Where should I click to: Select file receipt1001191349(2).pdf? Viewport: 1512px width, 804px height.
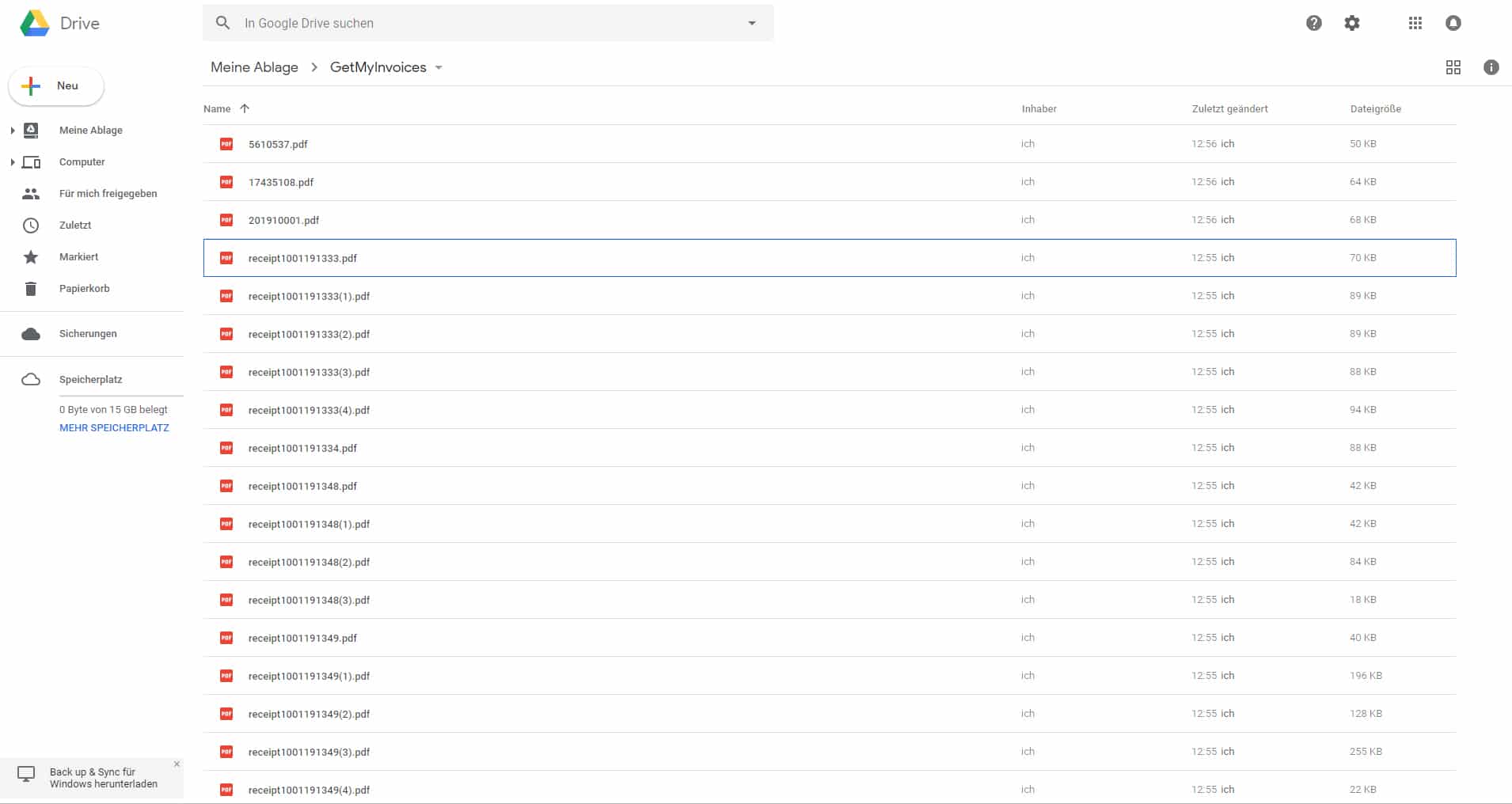coord(830,714)
